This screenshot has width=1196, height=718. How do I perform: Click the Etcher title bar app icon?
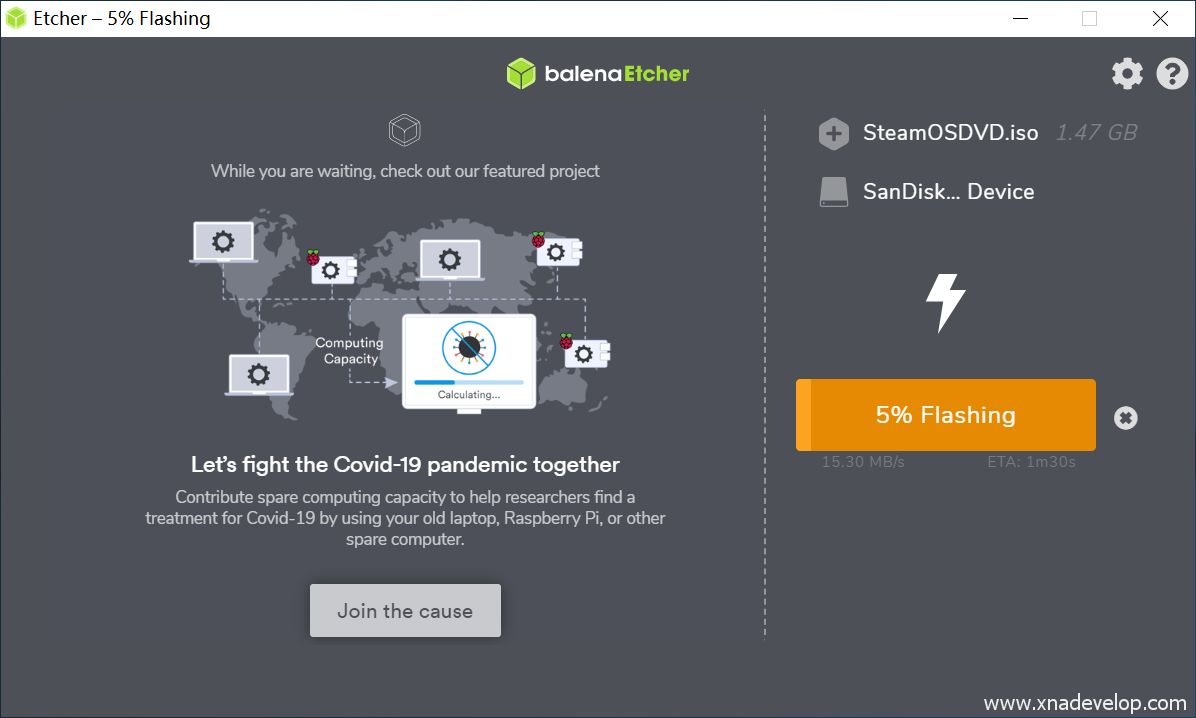pyautogui.click(x=15, y=18)
